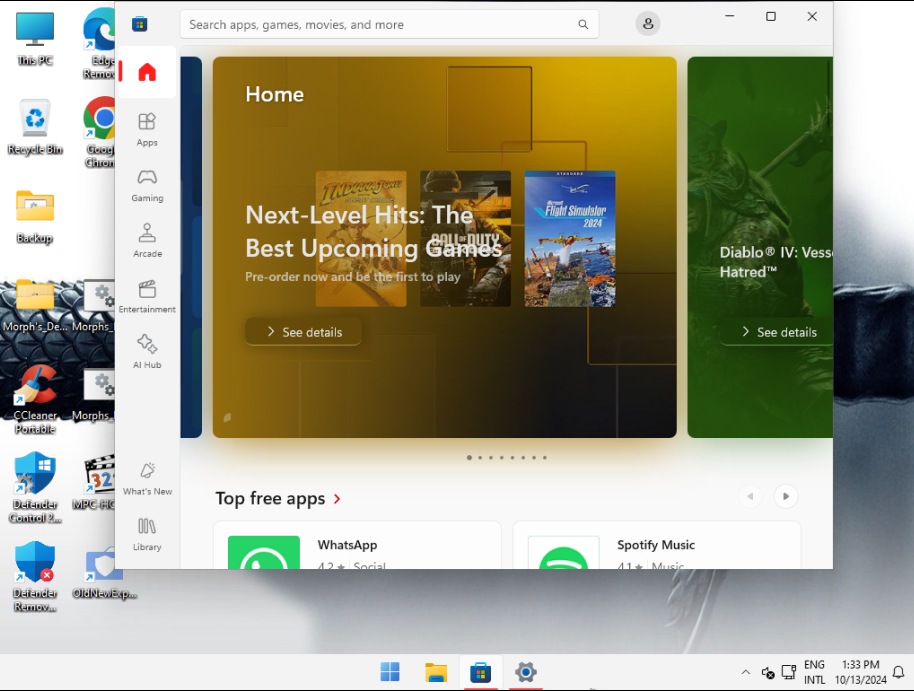See details for Next-Level Hits banner
This screenshot has width=914, height=691.
pyautogui.click(x=304, y=332)
